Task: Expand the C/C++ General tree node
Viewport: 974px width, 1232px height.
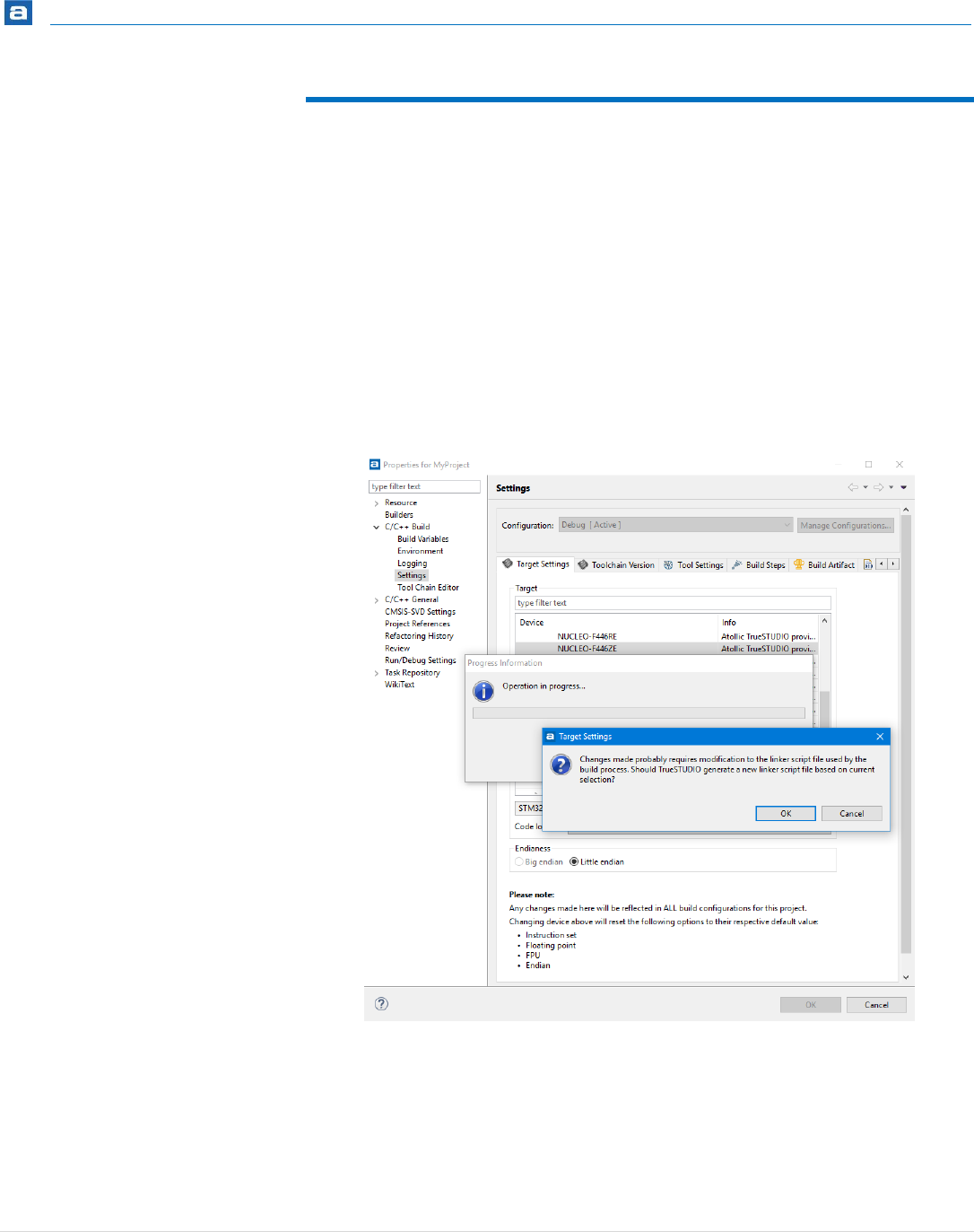Action: [x=376, y=600]
